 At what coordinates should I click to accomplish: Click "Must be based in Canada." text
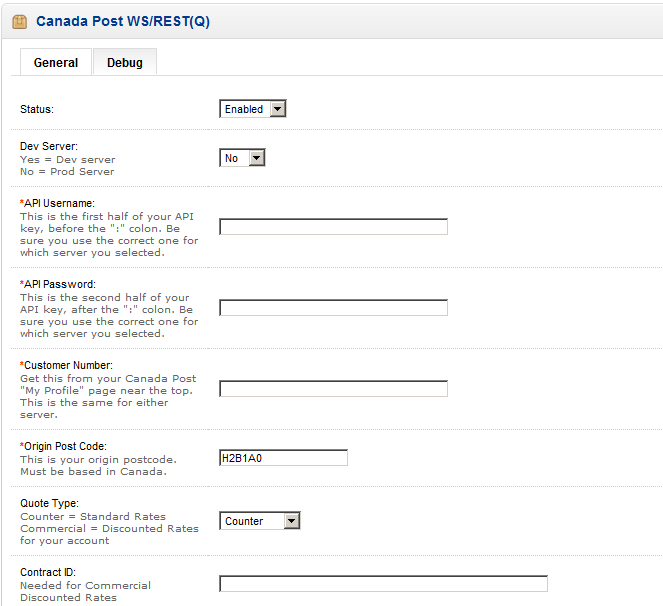click(x=93, y=472)
